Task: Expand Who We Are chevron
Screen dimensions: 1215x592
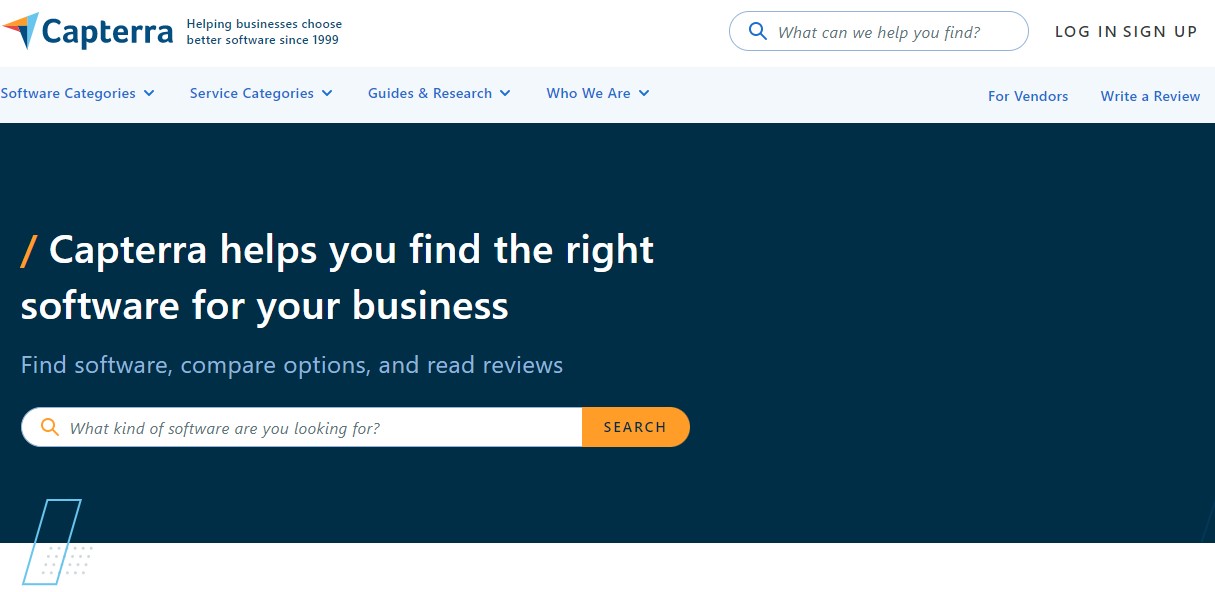Action: (x=644, y=93)
